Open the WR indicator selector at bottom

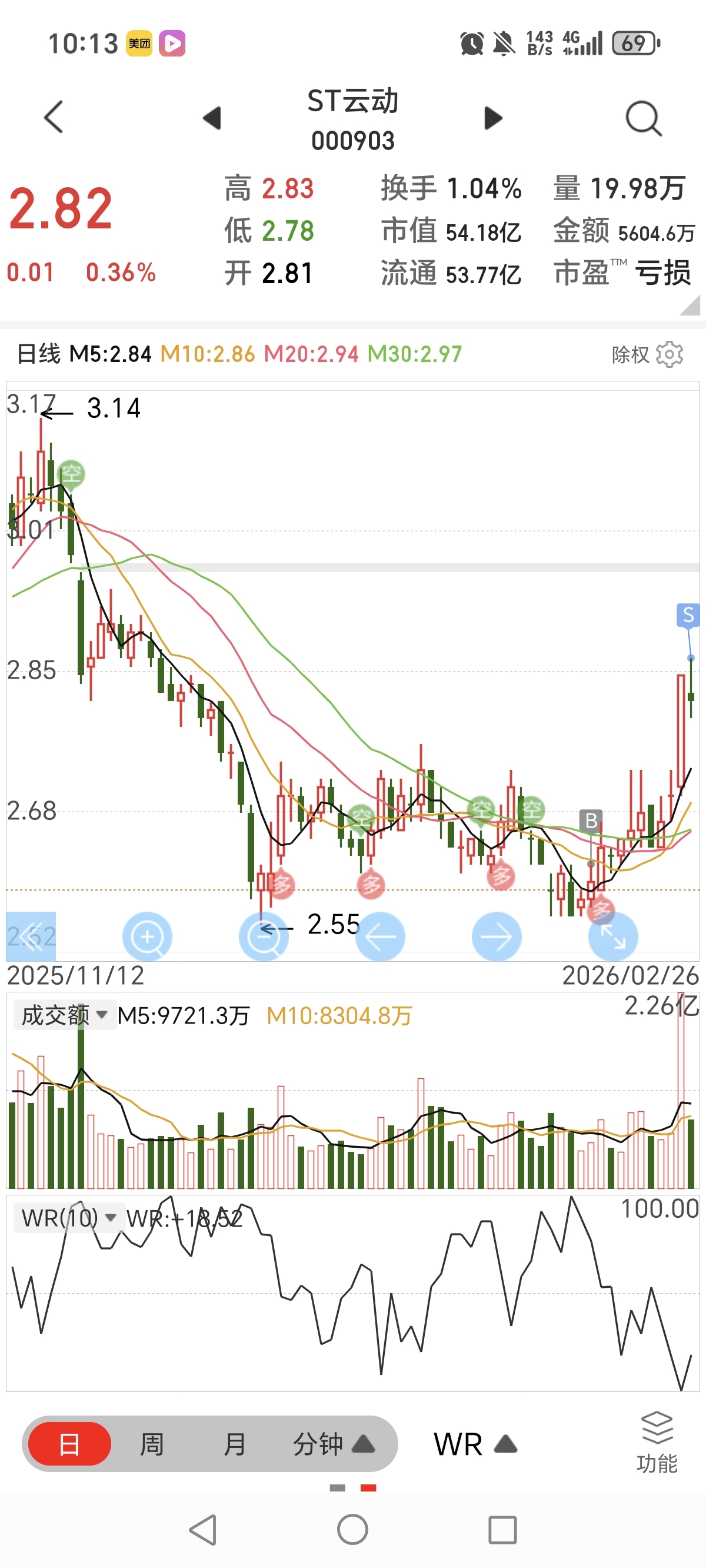tap(475, 1444)
